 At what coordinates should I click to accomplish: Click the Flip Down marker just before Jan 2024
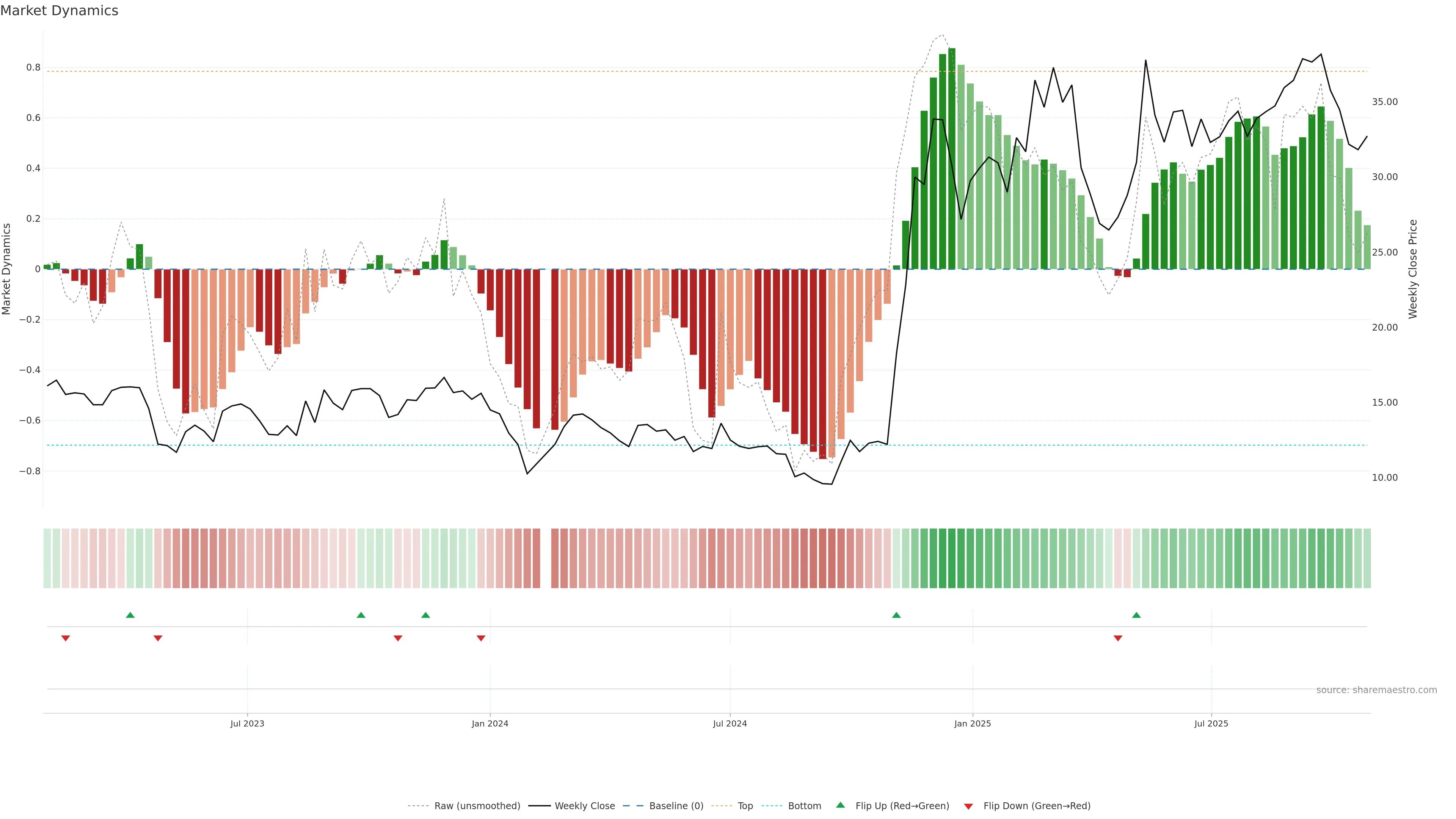pyautogui.click(x=481, y=638)
